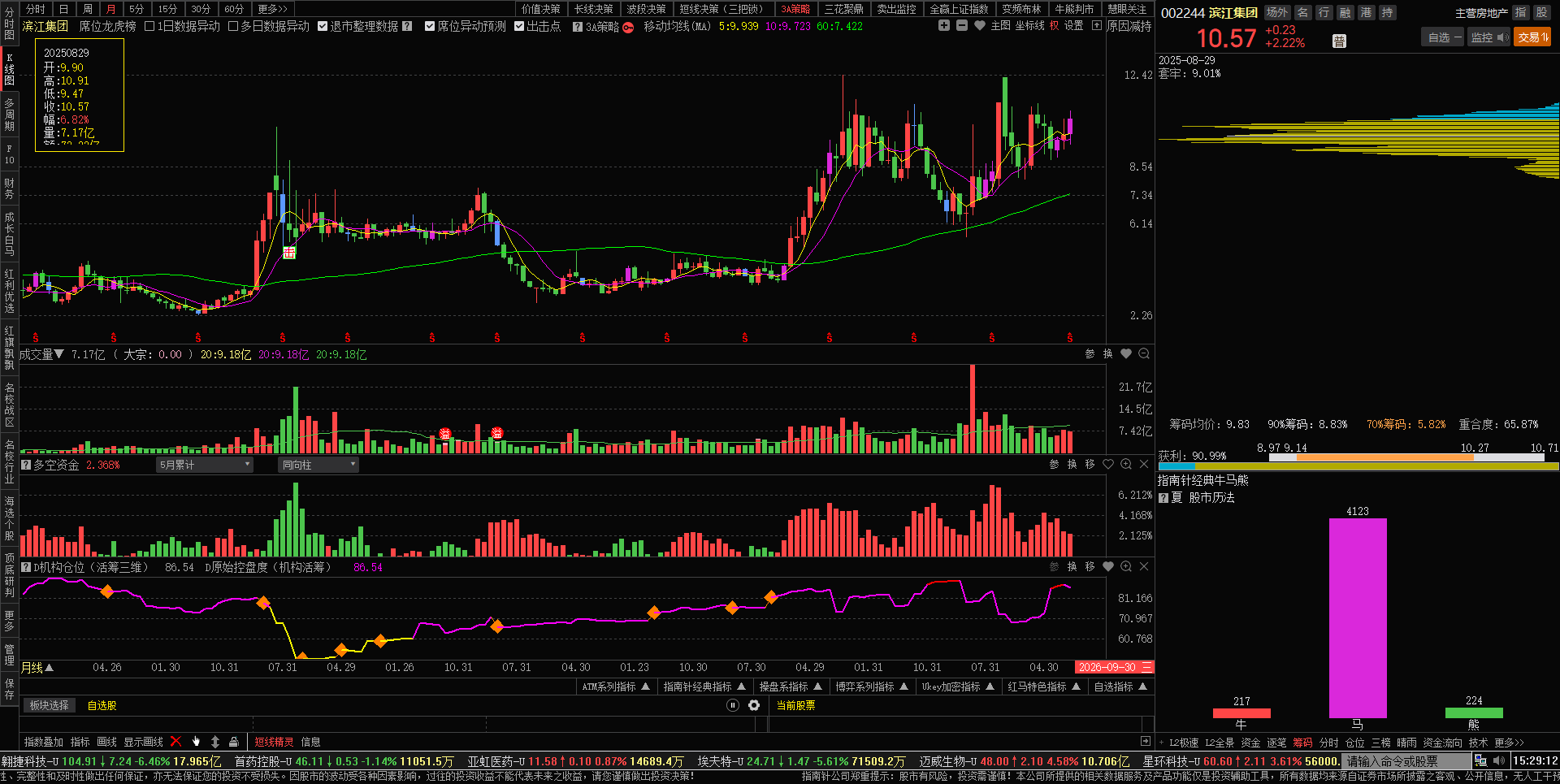Screen dimensions: 1560x784
Task: Click the red 牛 bar
Action: [1241, 713]
